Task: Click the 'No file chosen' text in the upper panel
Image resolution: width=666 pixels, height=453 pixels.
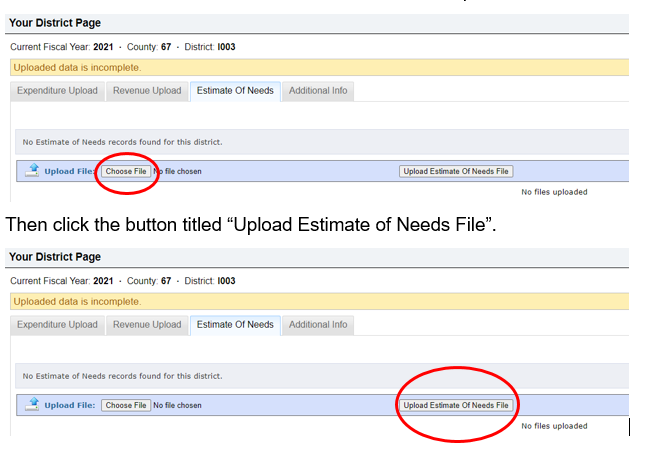Action: tap(177, 171)
